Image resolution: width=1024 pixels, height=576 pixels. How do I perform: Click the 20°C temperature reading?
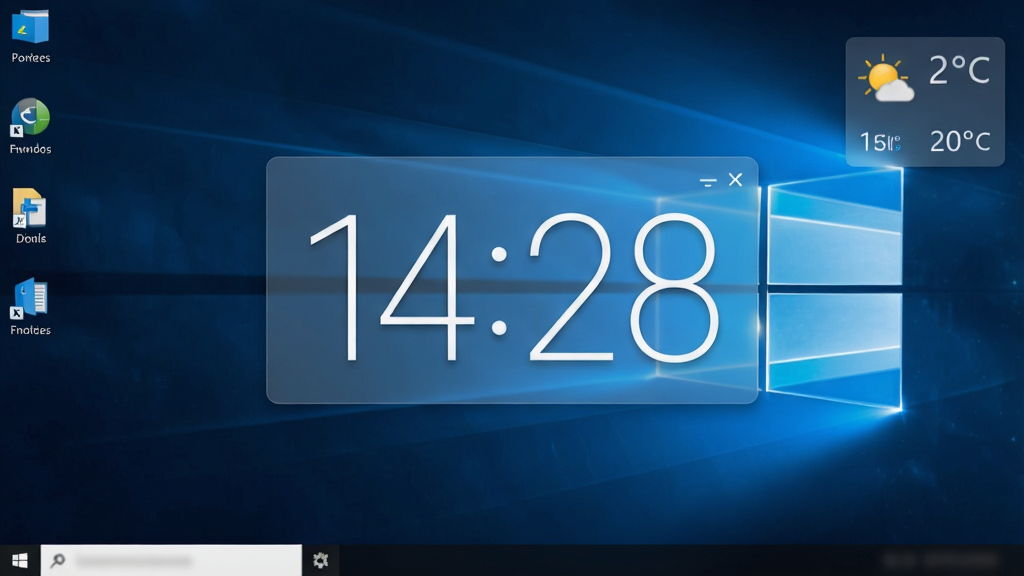click(x=960, y=141)
